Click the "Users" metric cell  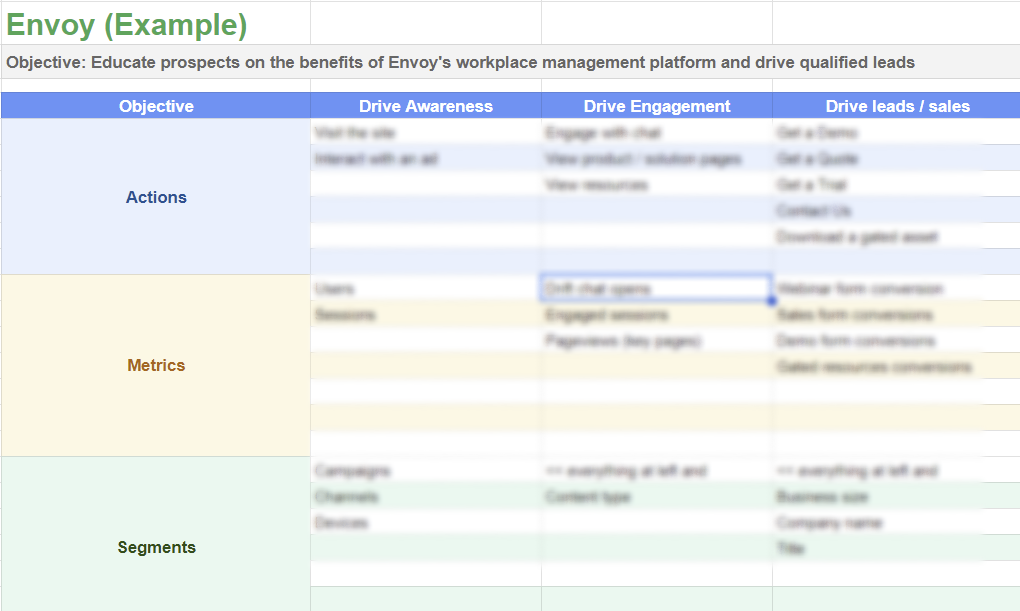[x=426, y=288]
